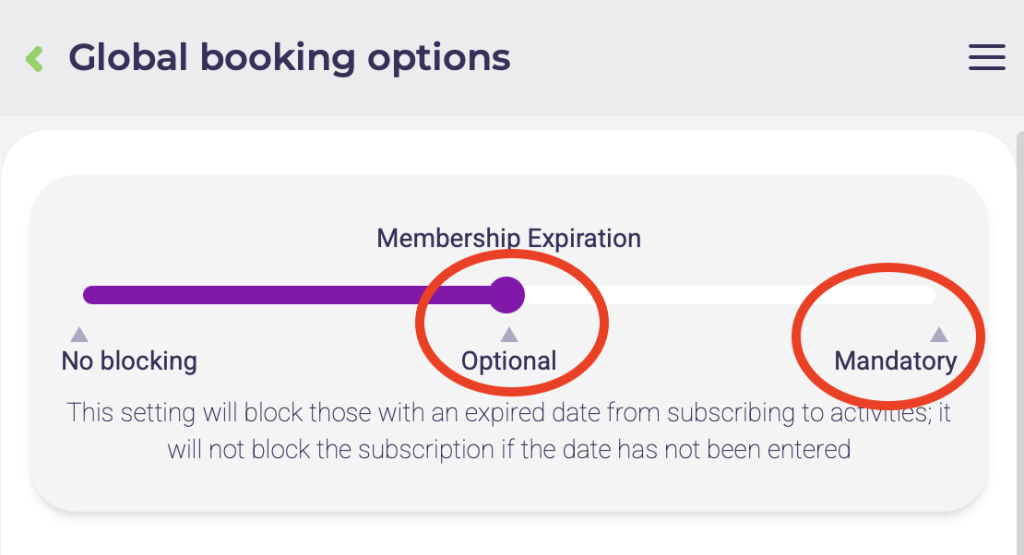Click the Membership Expiration heading
1024x555 pixels.
[508, 239]
